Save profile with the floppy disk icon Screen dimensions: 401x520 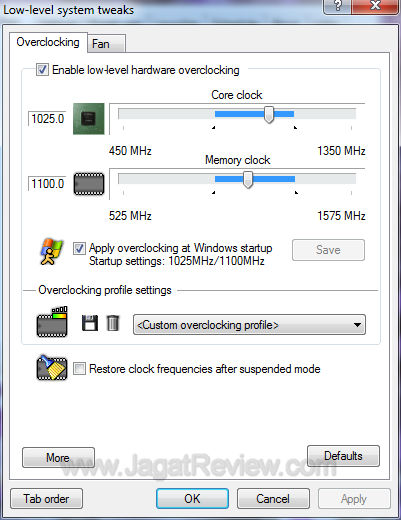click(x=90, y=323)
